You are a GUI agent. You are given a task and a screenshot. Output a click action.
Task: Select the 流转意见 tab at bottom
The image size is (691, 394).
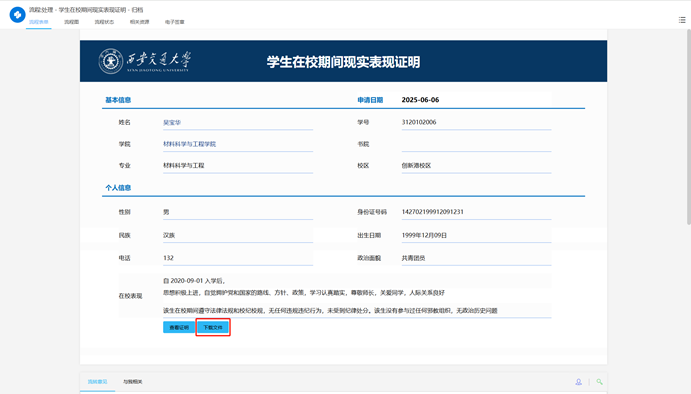point(97,382)
